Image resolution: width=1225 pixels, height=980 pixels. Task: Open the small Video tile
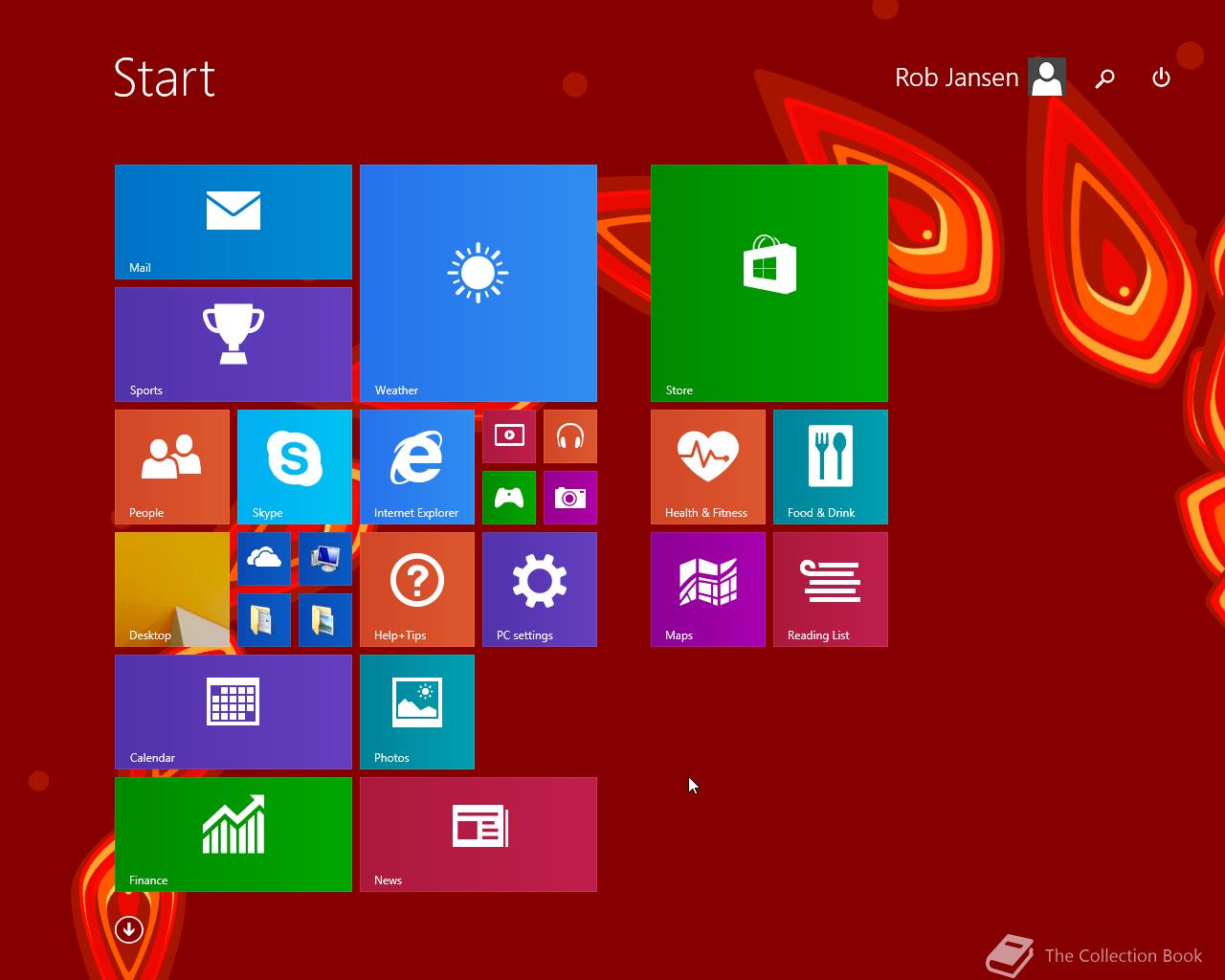pyautogui.click(x=509, y=436)
